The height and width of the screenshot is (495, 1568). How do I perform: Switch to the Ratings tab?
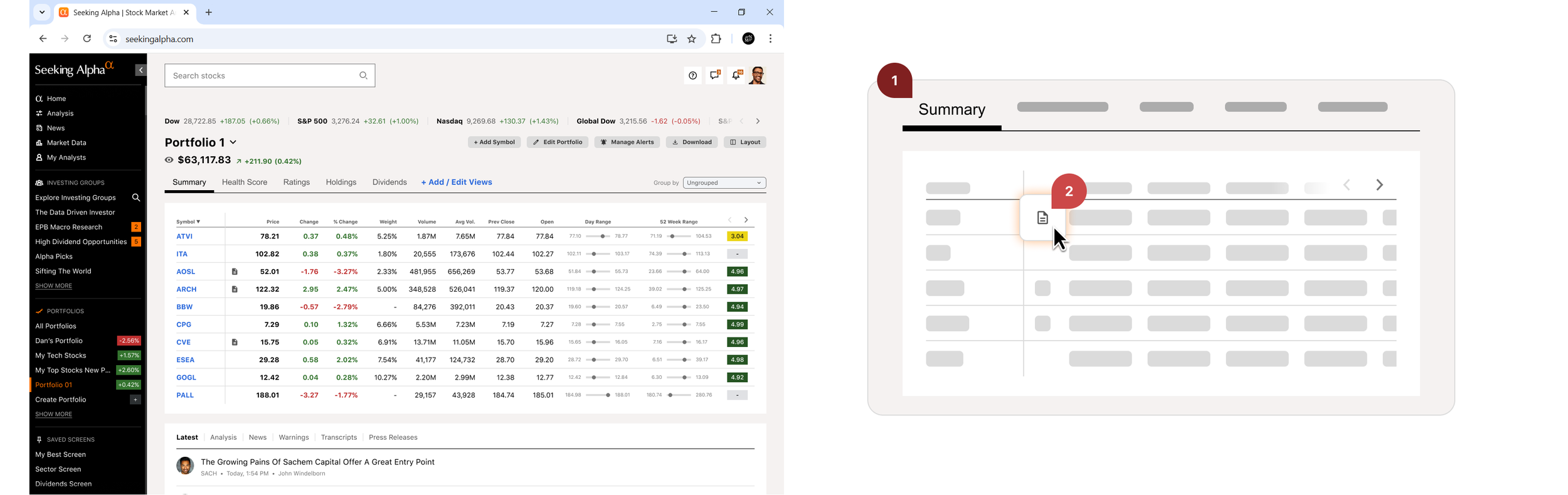pyautogui.click(x=297, y=182)
